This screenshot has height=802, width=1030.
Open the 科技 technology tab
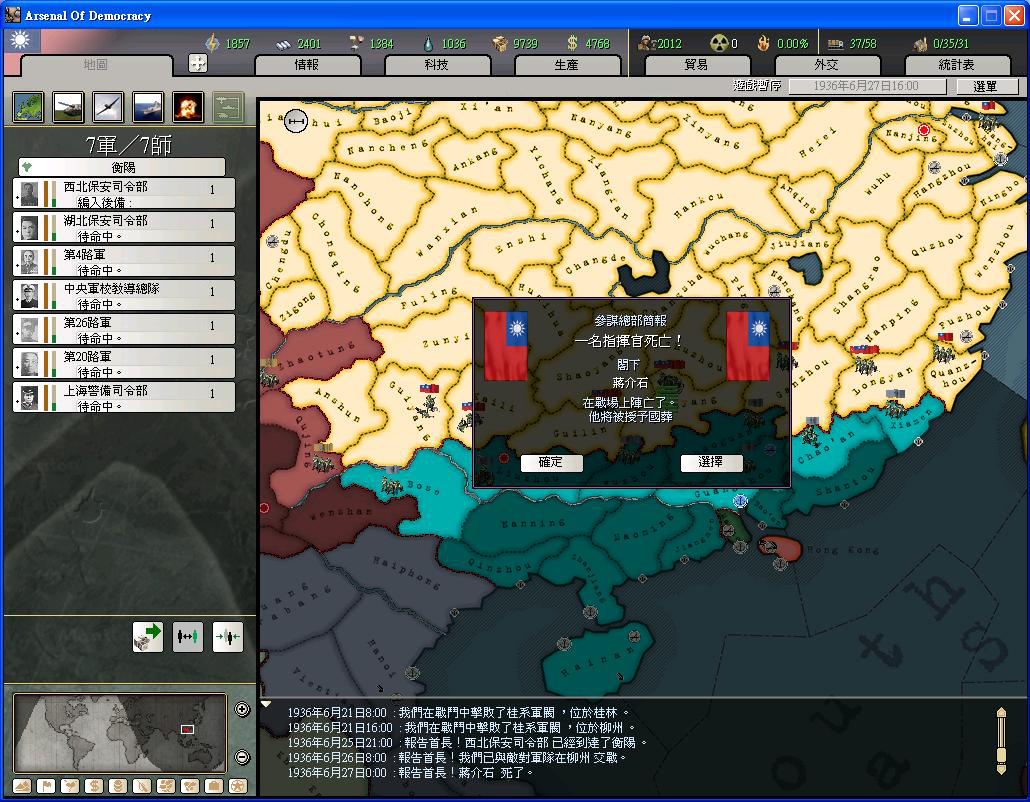click(437, 64)
